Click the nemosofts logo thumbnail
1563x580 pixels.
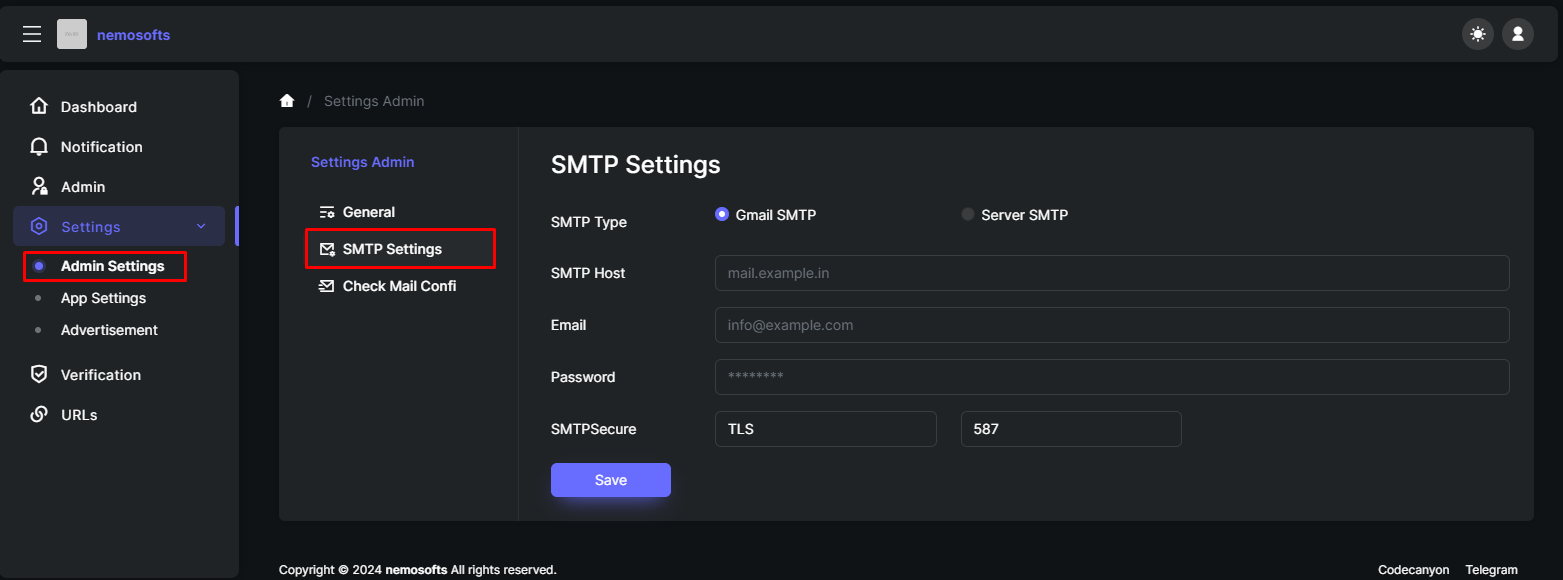(x=72, y=35)
